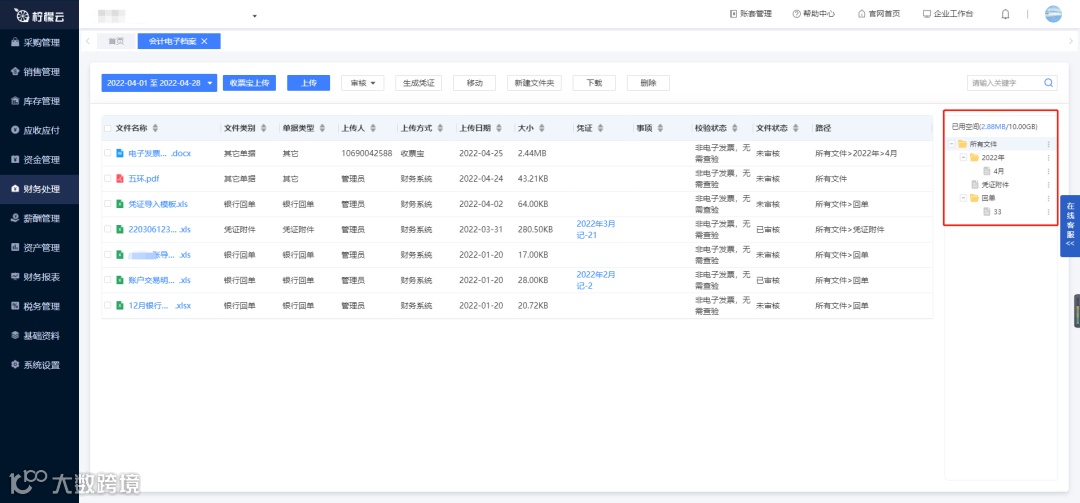Open 应收应付 in the sidebar
The width and height of the screenshot is (1080, 503).
[x=39, y=130]
